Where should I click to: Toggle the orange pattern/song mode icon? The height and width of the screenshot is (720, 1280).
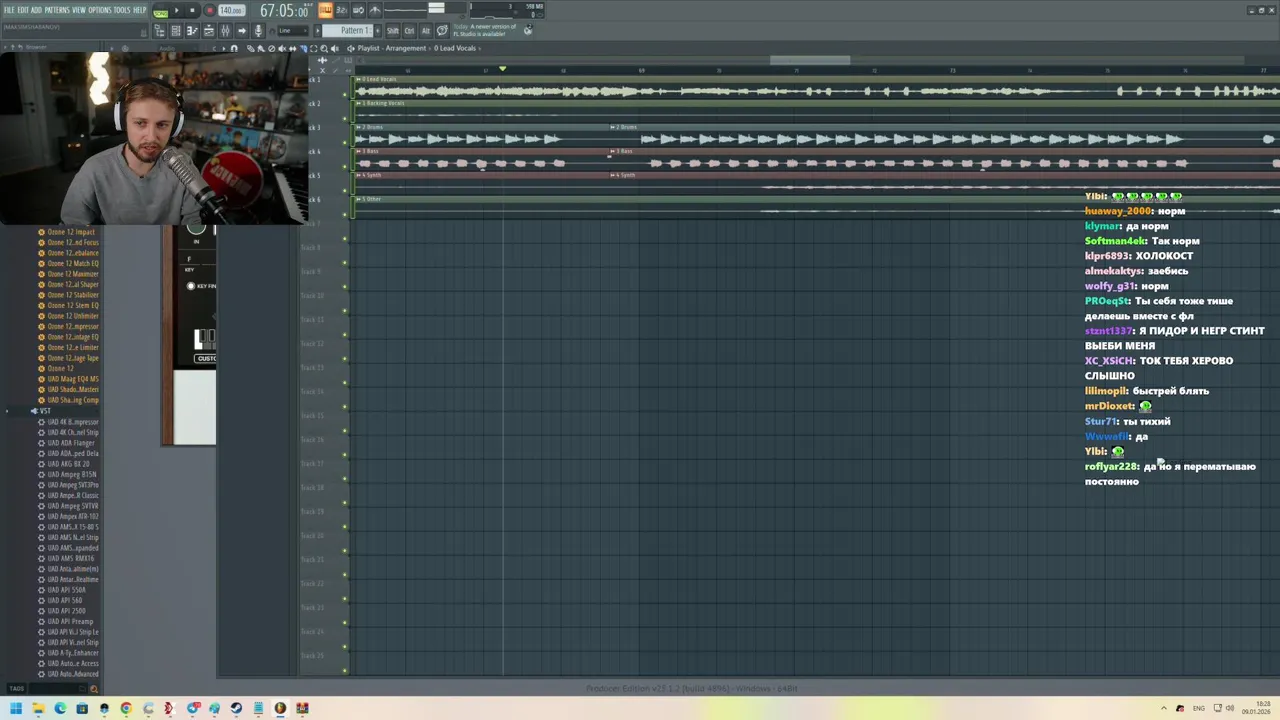point(325,10)
